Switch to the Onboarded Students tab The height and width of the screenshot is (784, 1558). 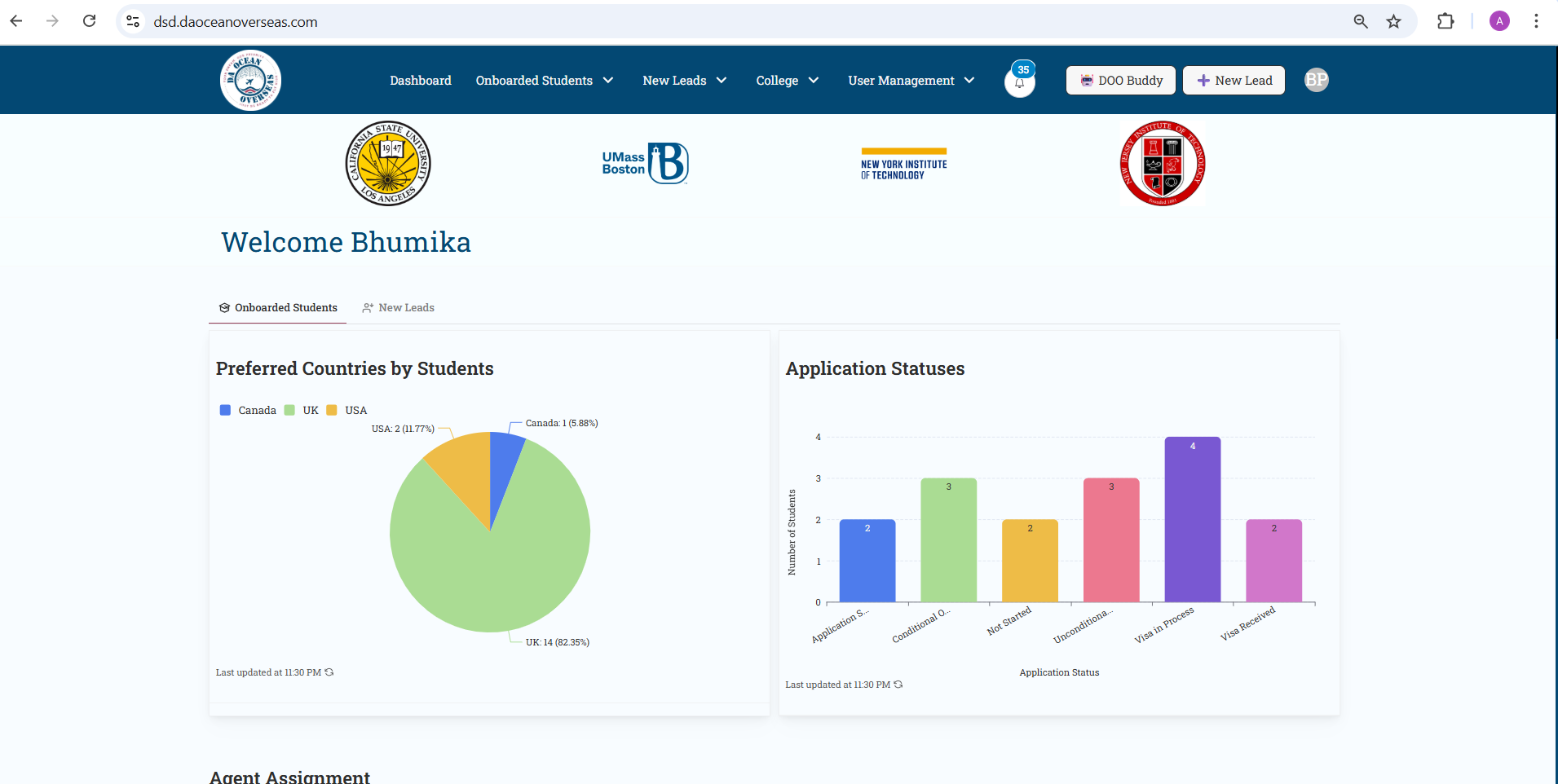coord(278,307)
